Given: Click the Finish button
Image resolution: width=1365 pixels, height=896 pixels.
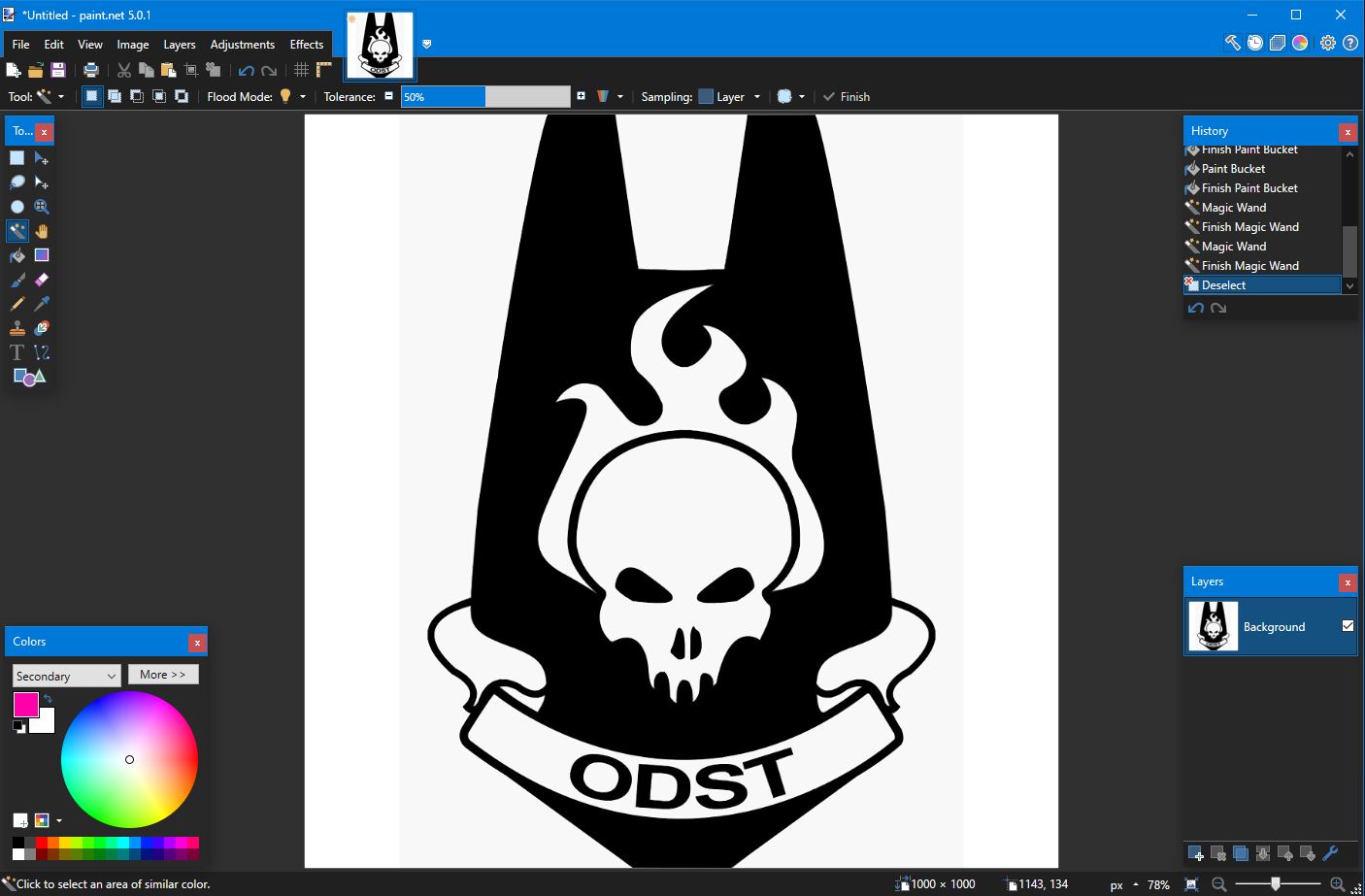Looking at the screenshot, I should [x=847, y=96].
